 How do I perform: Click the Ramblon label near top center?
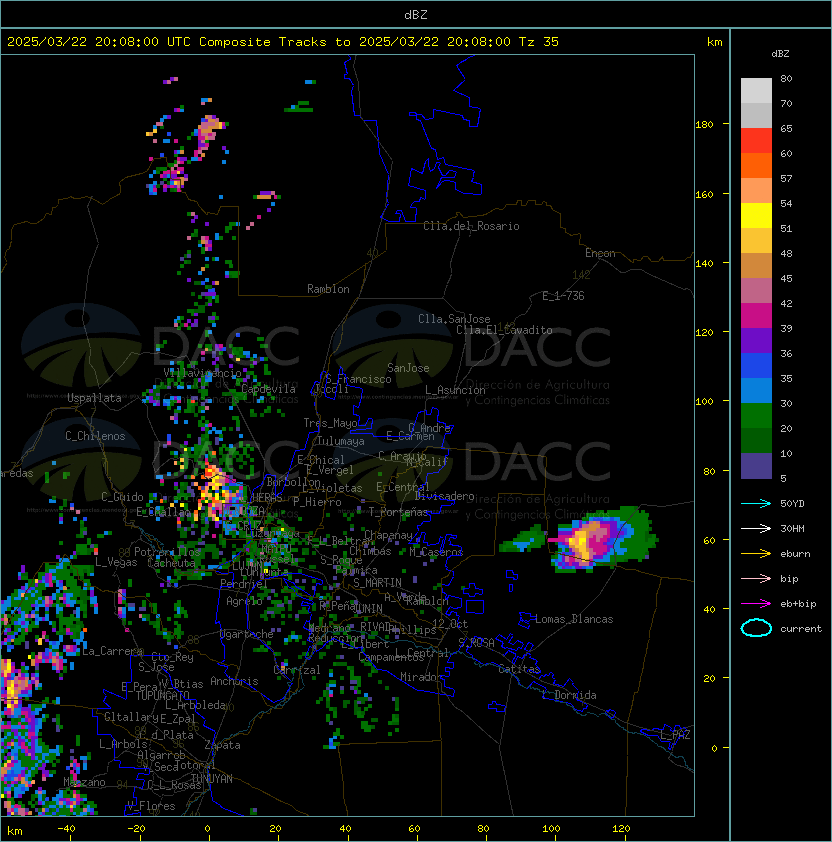coord(328,289)
